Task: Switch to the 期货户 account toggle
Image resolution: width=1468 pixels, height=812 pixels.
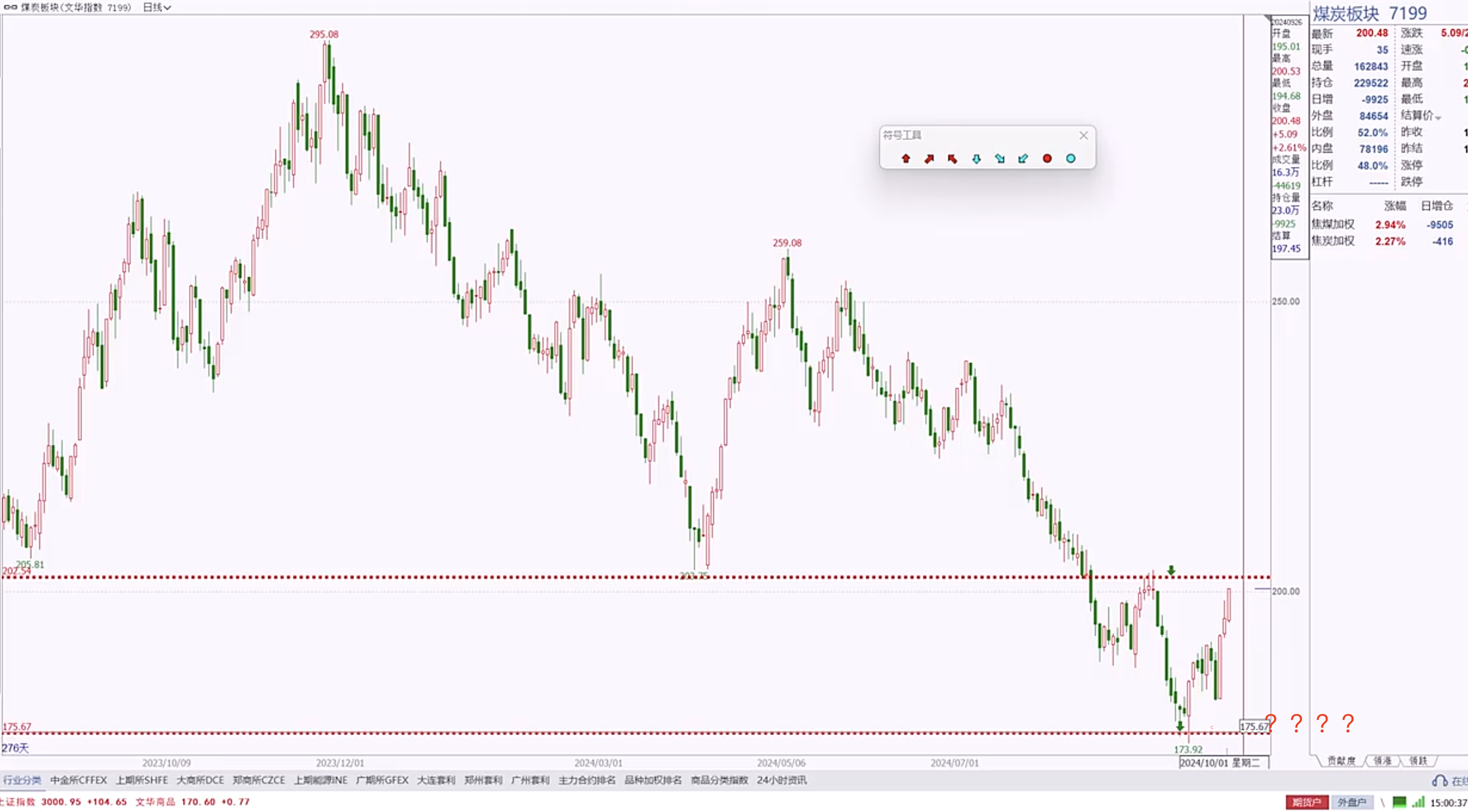Action: 1306,802
